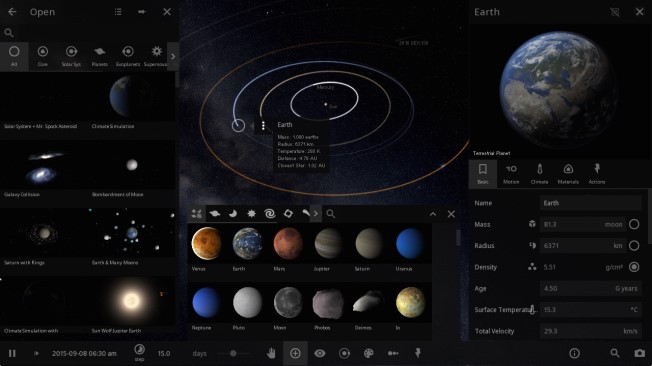
Task: Switch to the Materials tab
Action: [x=568, y=174]
